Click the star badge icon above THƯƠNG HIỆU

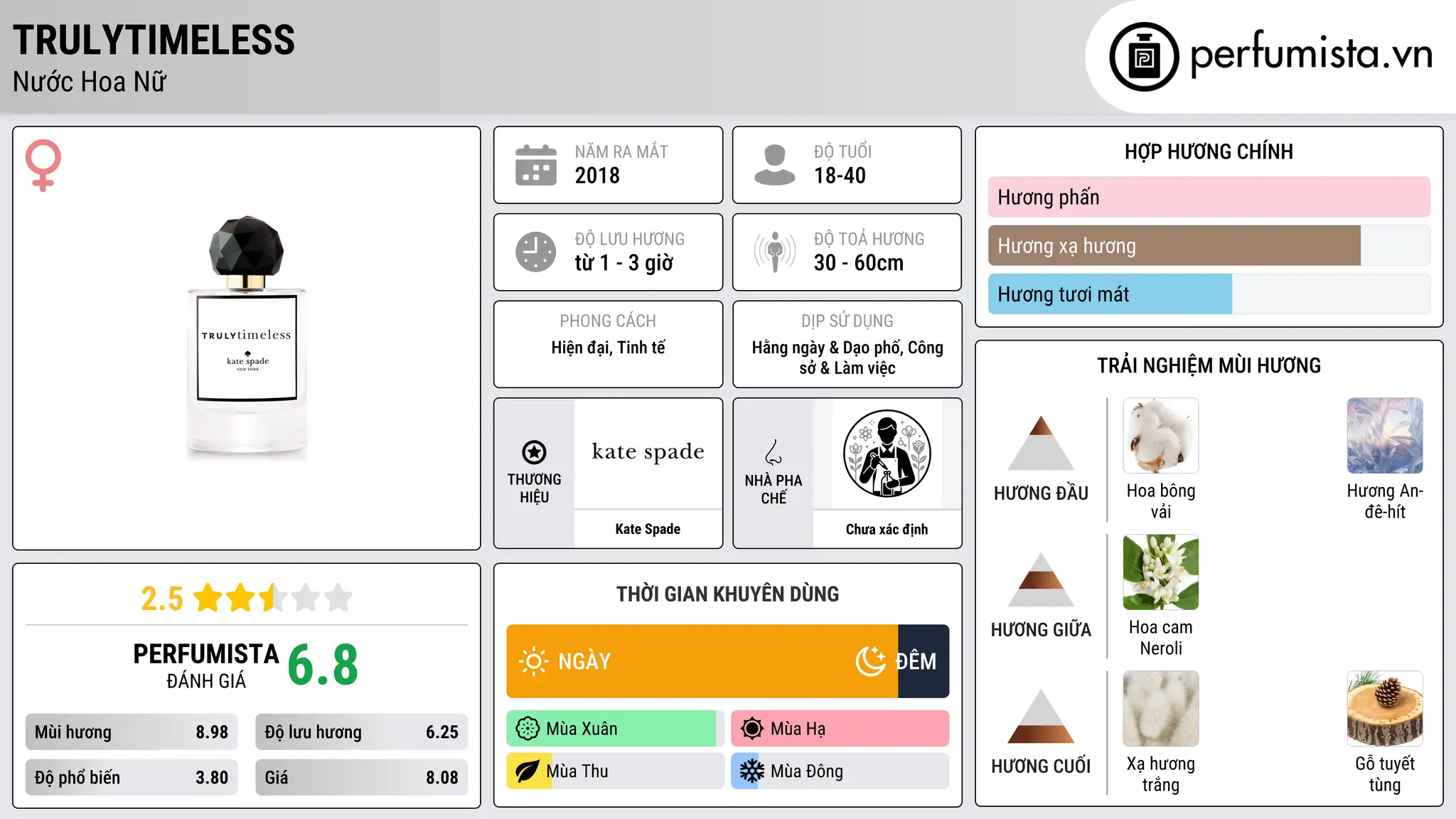pyautogui.click(x=534, y=451)
